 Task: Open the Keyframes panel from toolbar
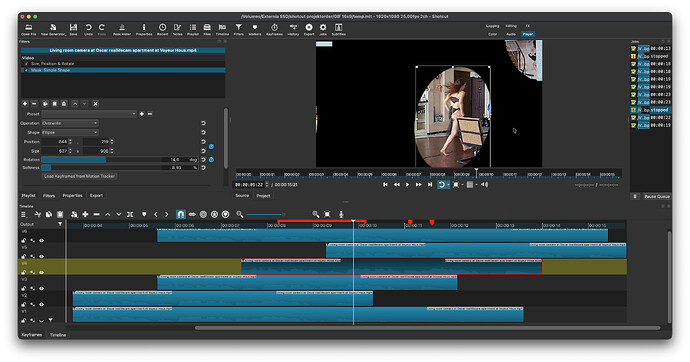tap(274, 29)
